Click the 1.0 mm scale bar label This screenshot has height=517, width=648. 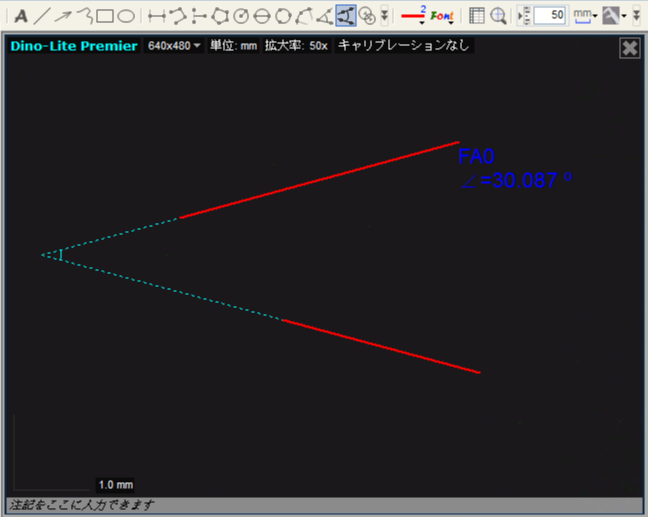tap(116, 485)
